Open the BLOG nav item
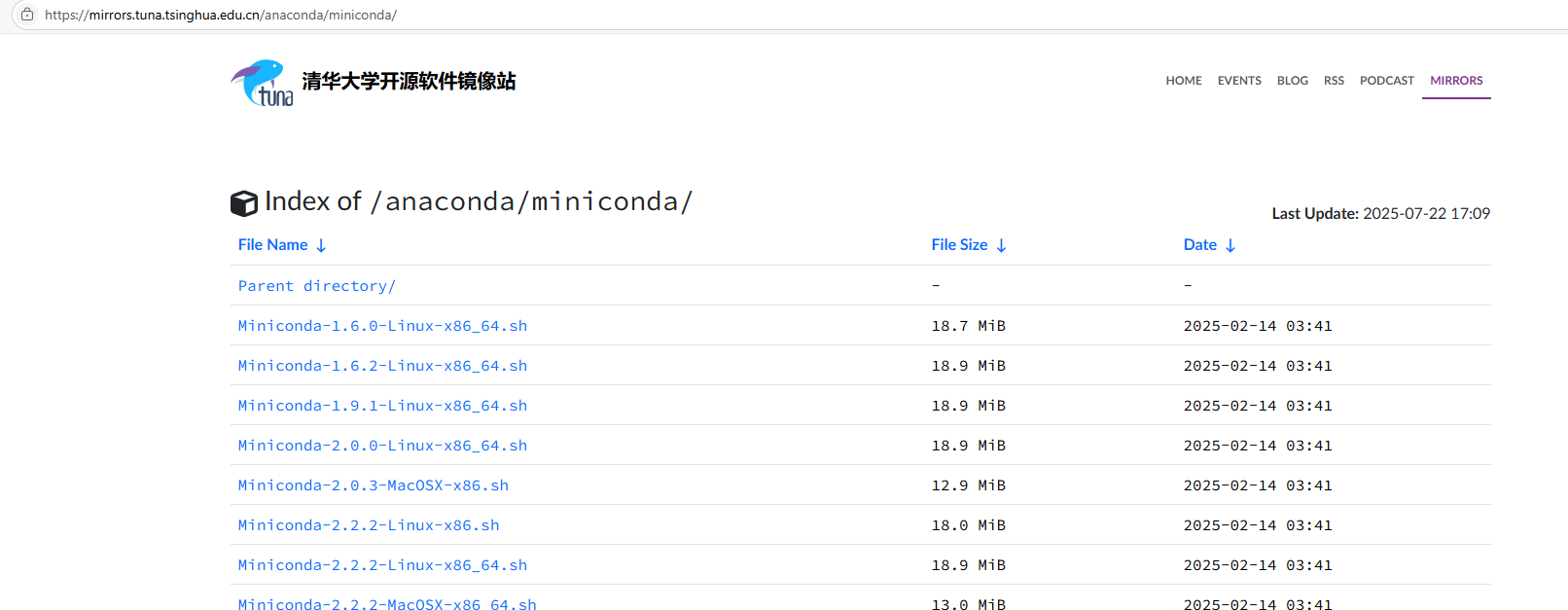 point(1293,81)
